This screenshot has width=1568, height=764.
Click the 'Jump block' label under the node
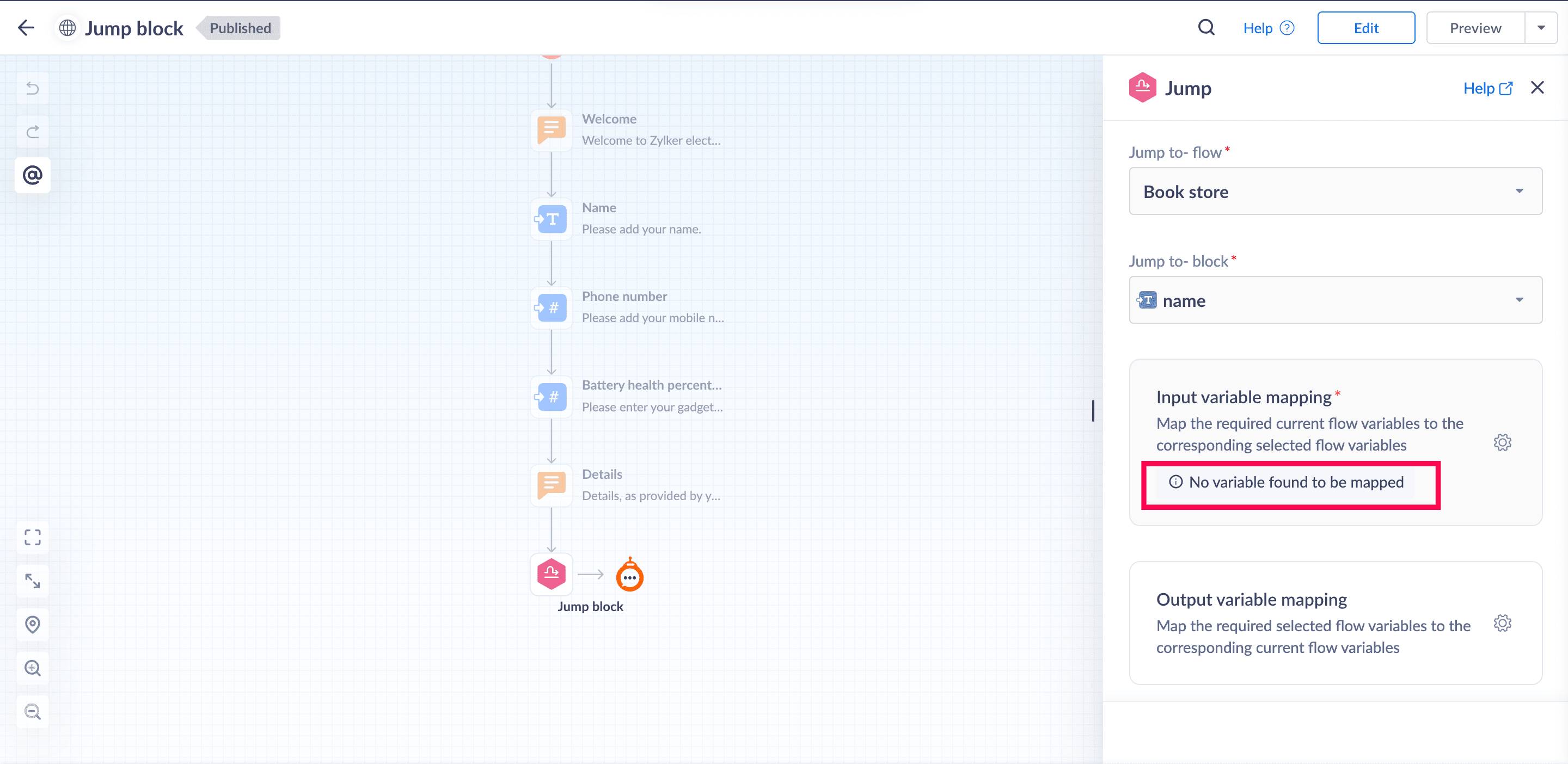[x=590, y=606]
